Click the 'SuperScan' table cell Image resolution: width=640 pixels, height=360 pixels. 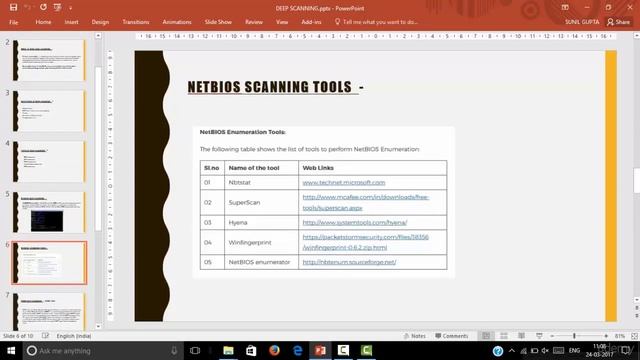point(261,202)
